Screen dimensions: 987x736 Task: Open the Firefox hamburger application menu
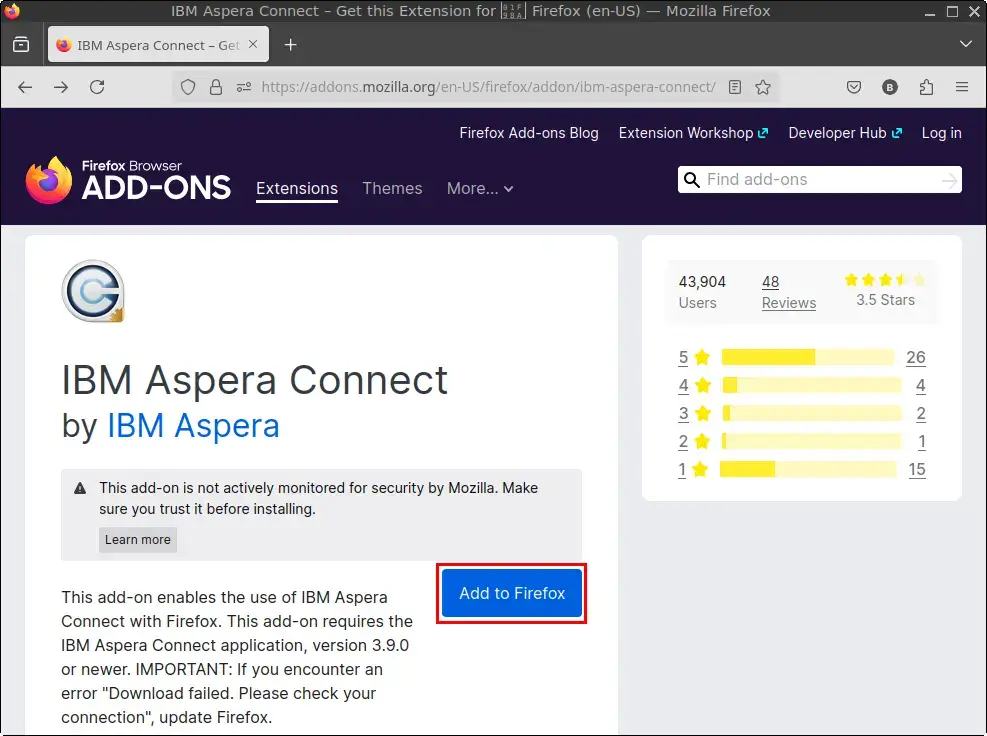coord(962,87)
